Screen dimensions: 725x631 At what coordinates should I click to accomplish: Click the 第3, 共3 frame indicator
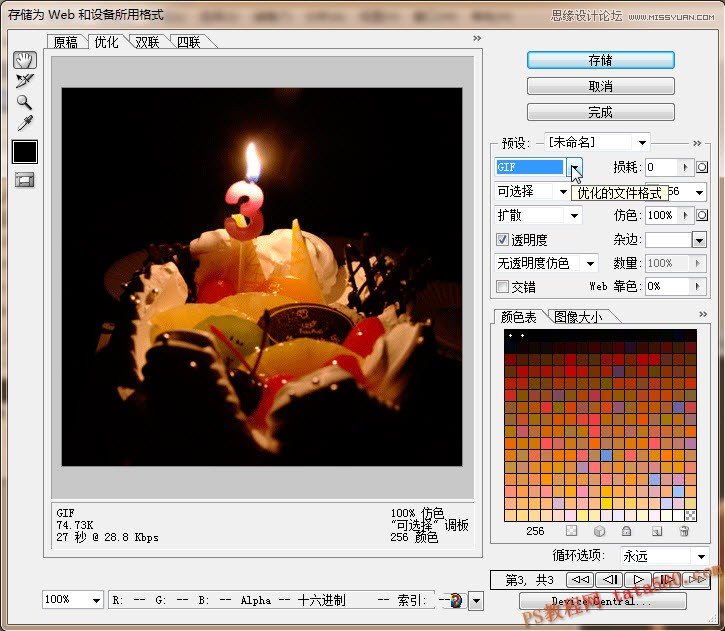tap(529, 580)
